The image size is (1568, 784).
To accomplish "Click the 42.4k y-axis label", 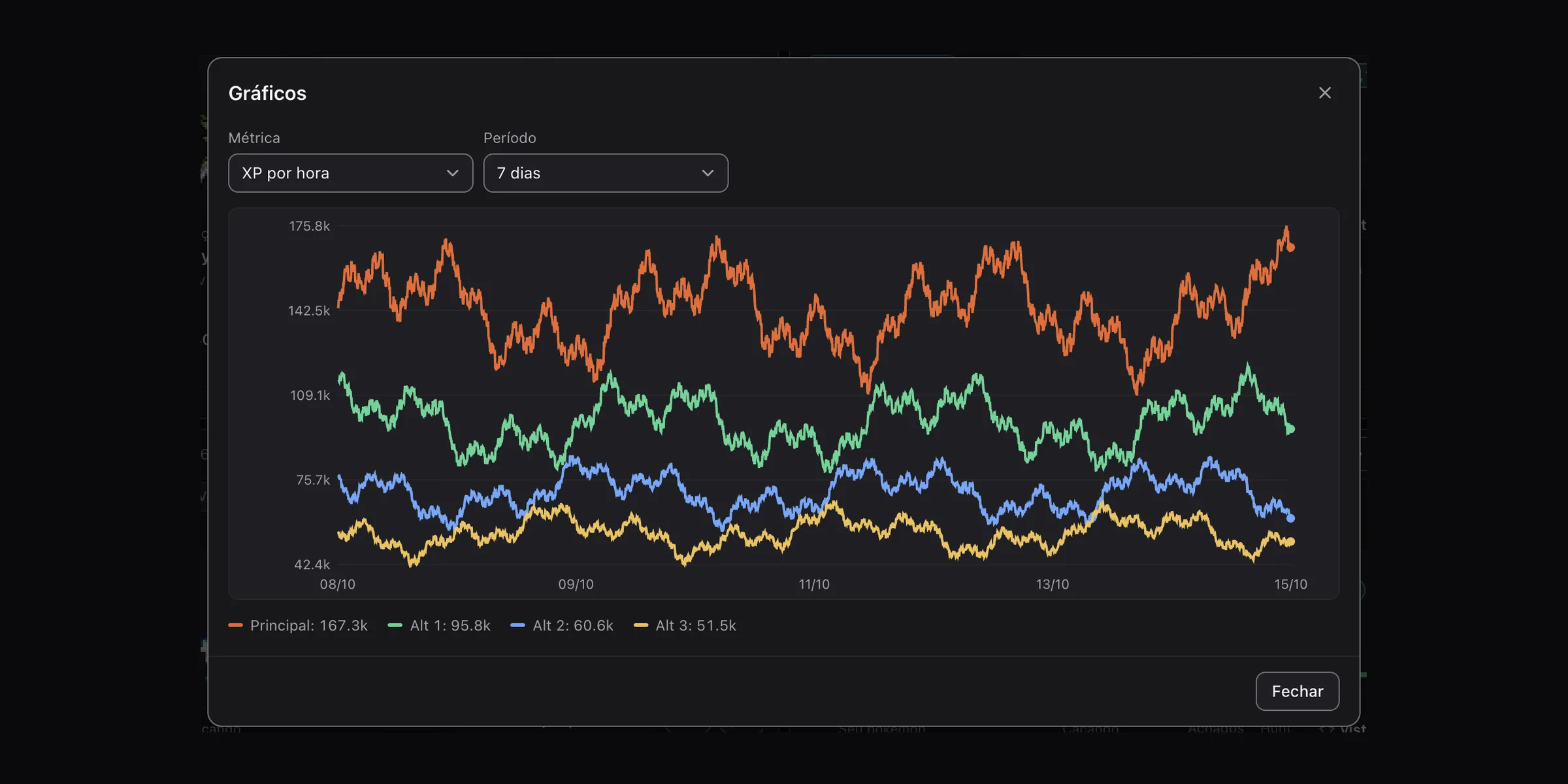I will pos(312,564).
